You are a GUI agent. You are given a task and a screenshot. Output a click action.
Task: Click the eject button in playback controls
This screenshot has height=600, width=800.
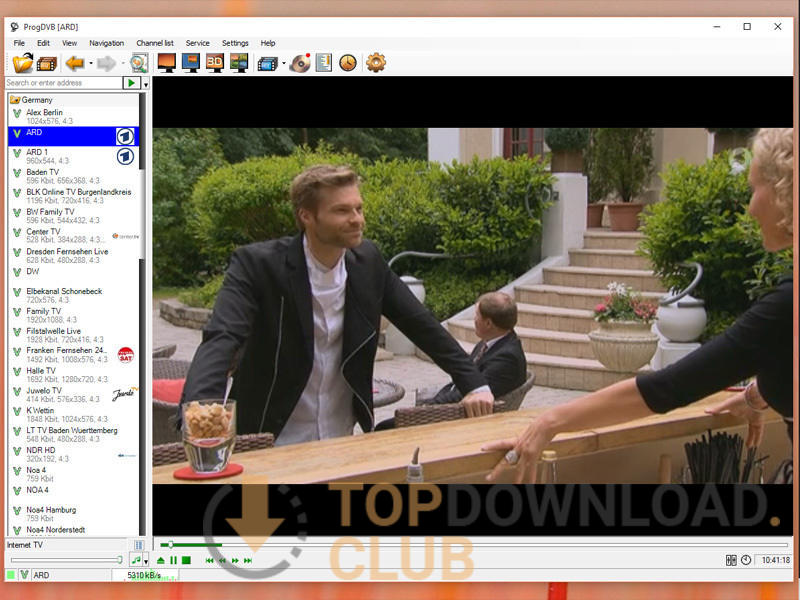[161, 560]
